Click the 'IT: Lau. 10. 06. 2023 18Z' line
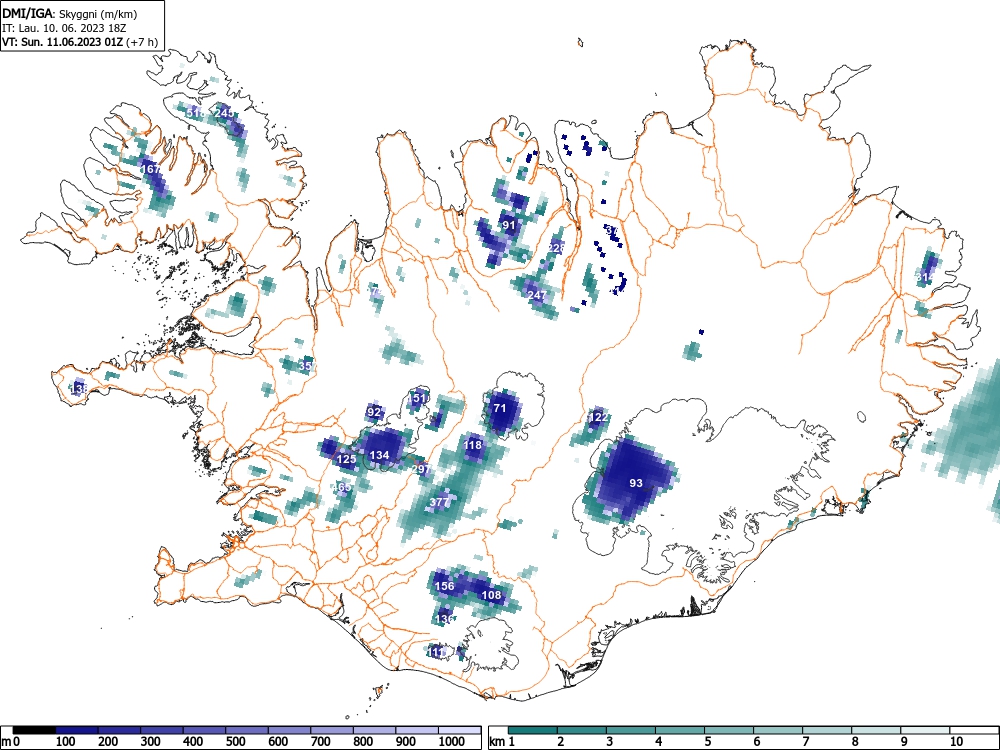The width and height of the screenshot is (1000, 750). [64, 28]
